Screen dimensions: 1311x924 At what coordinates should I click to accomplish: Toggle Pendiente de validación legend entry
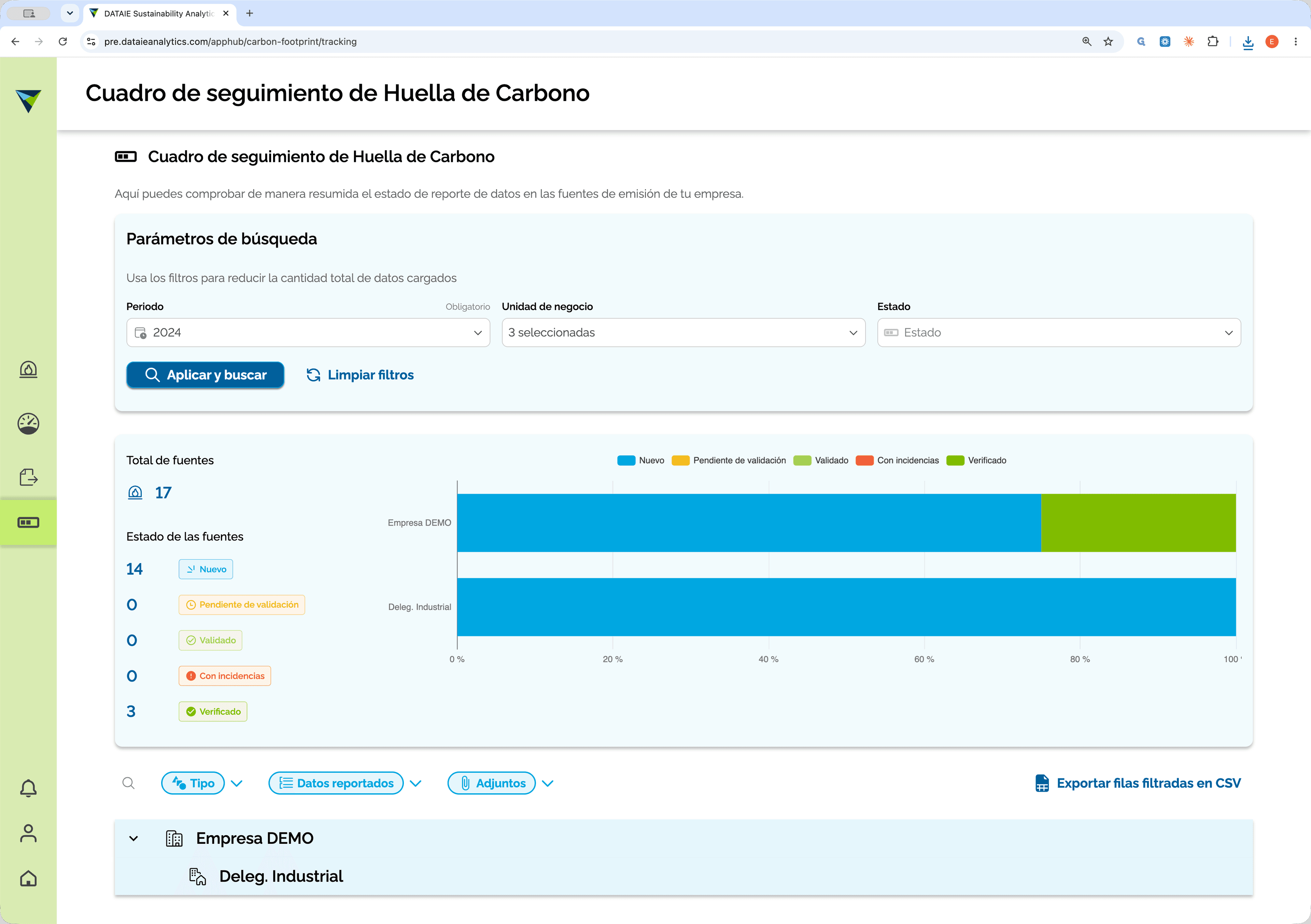[729, 460]
